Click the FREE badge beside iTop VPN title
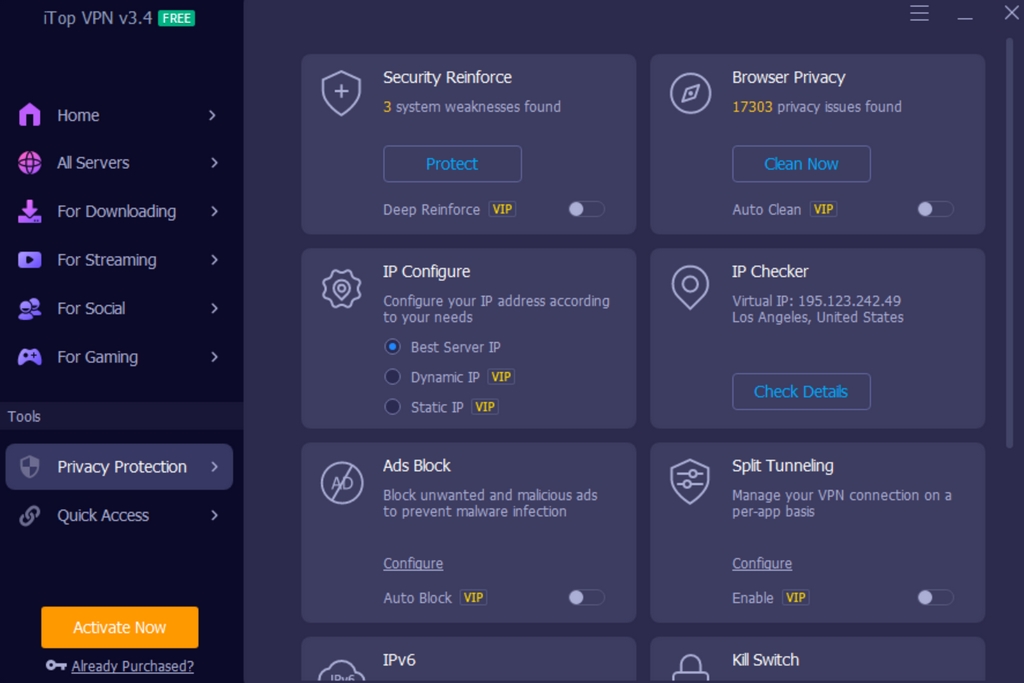The height and width of the screenshot is (683, 1024). click(x=176, y=18)
